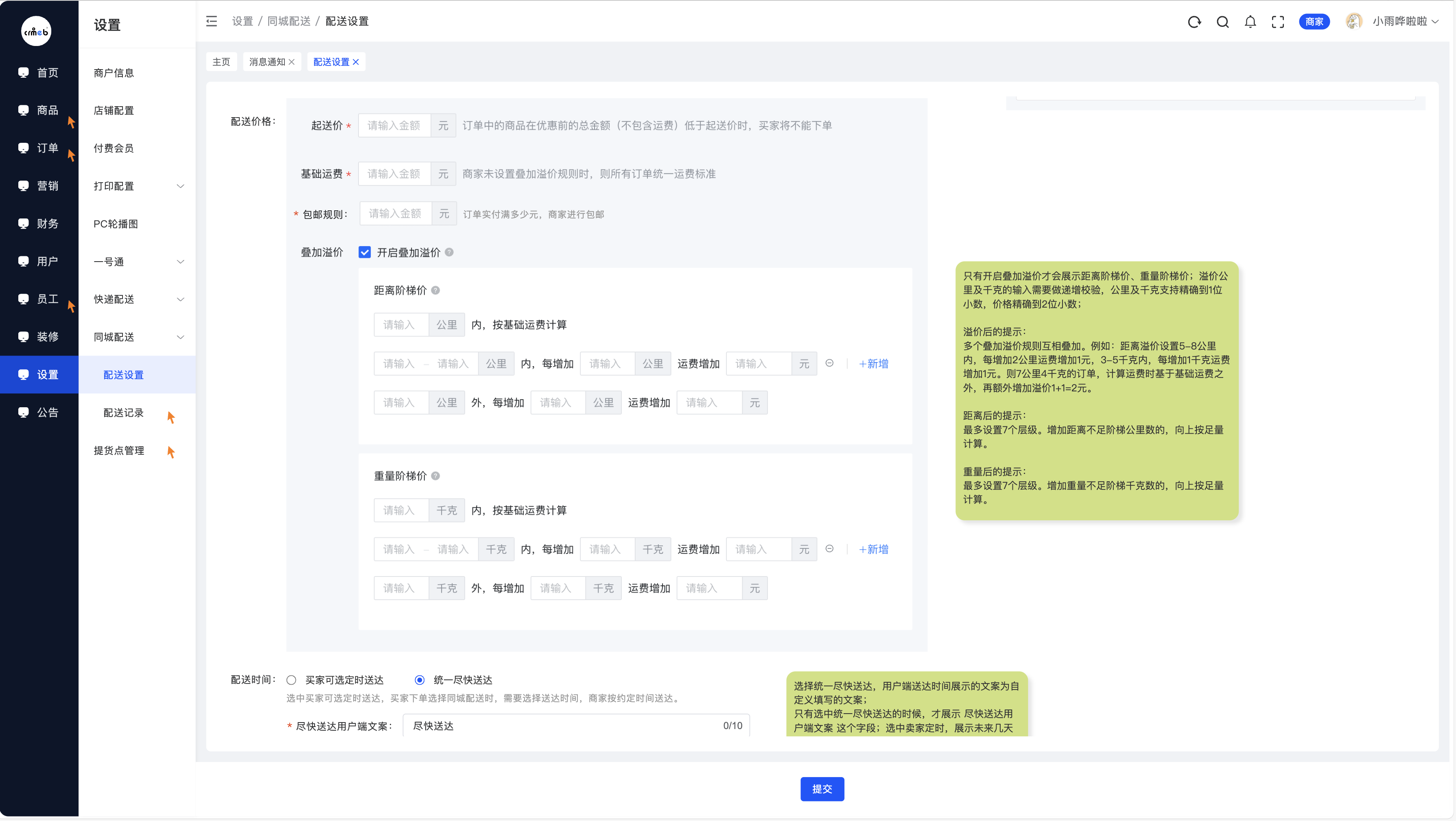Focus 运费增加 field in 公里外 row
The height and width of the screenshot is (821, 1456).
pyautogui.click(x=709, y=402)
